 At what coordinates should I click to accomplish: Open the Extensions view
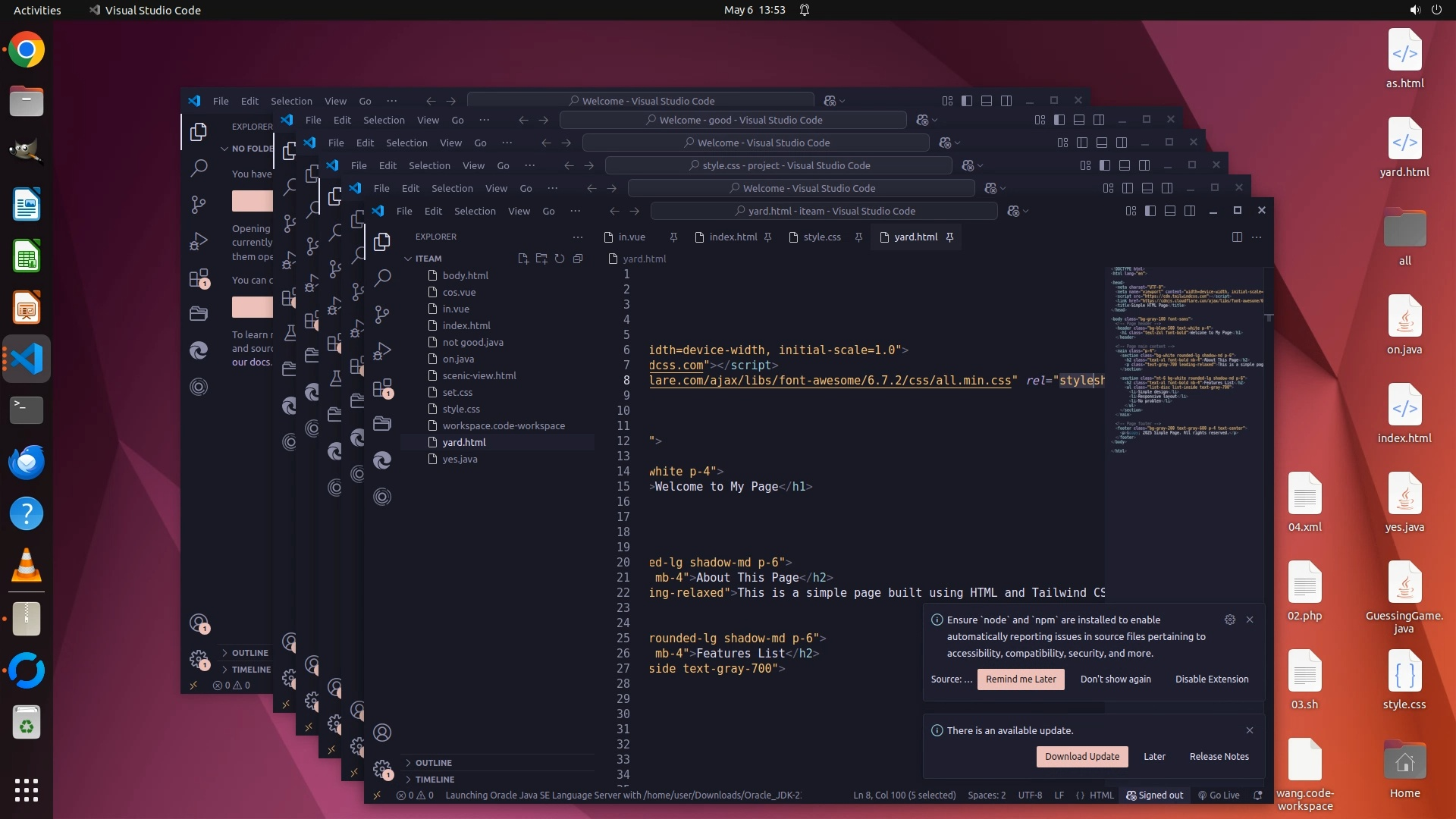tap(383, 388)
